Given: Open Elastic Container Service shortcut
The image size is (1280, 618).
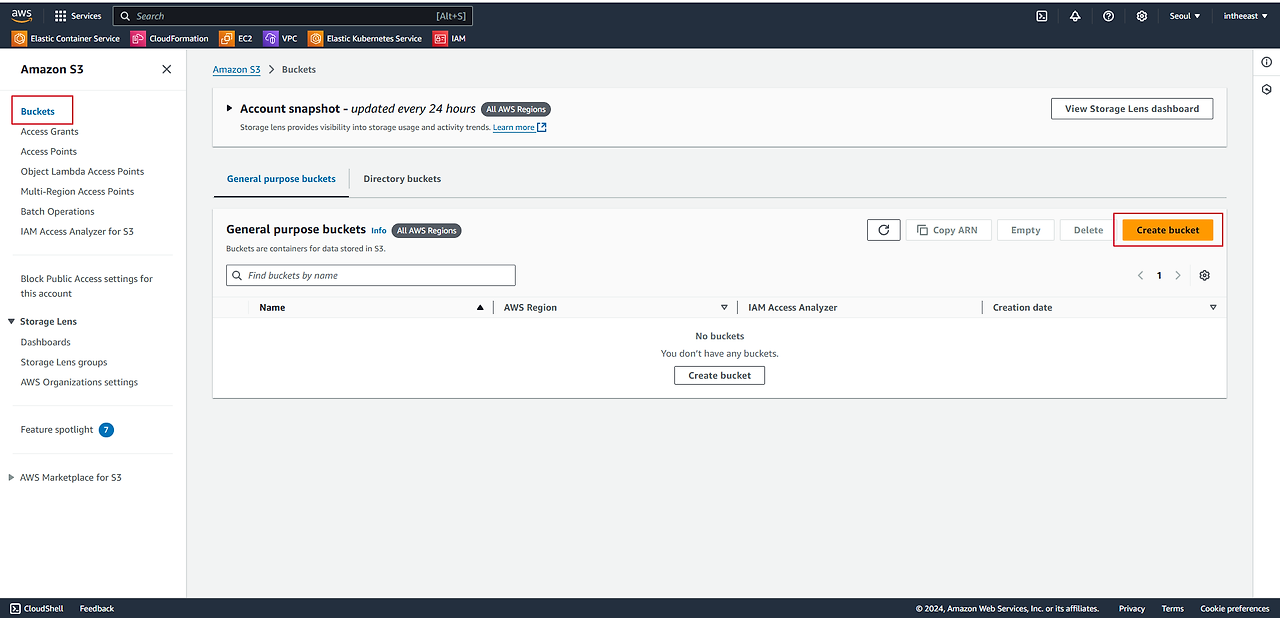Looking at the screenshot, I should 66,39.
